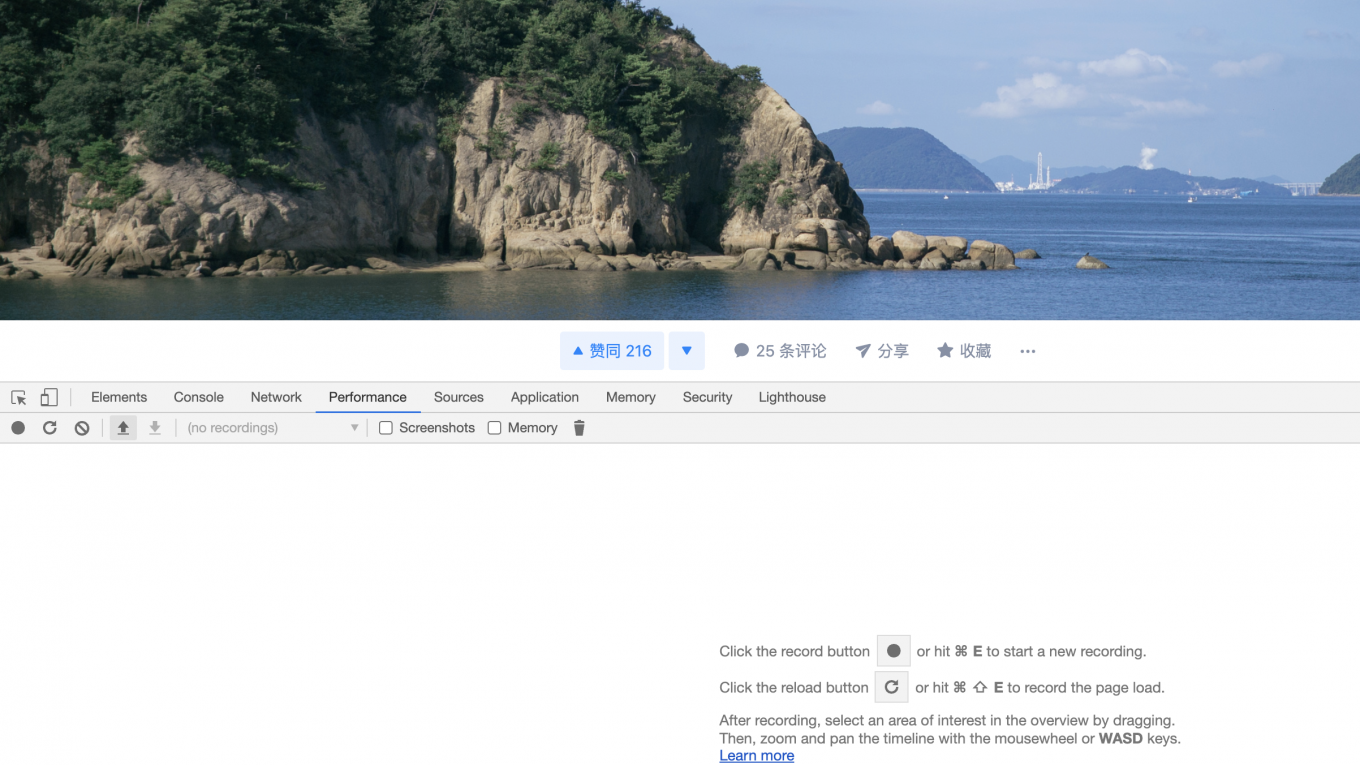Click the collect garbage trash icon

[x=579, y=428]
